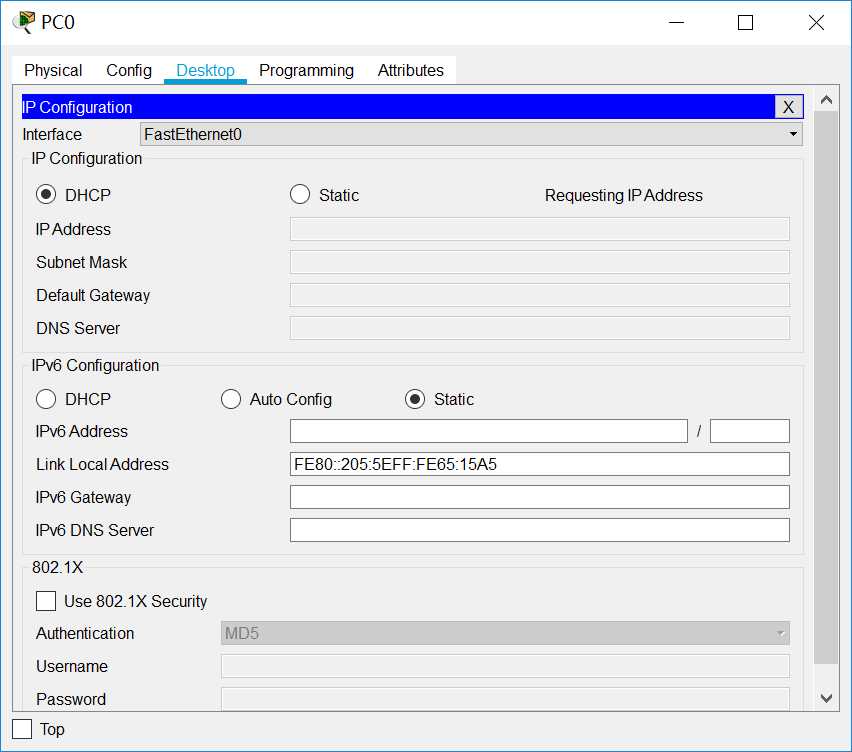Click the IP Configuration blue title bar
852x752 pixels.
tap(398, 106)
